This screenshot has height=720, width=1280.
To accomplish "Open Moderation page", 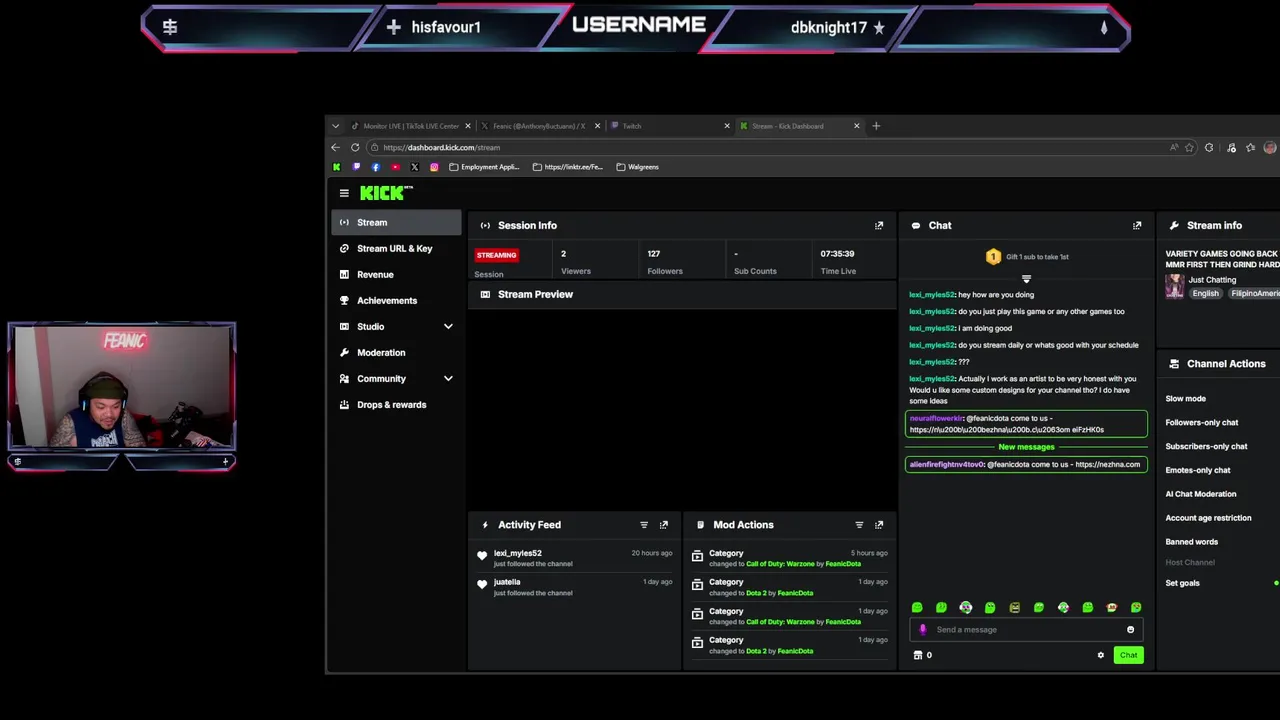I will 396,353.
